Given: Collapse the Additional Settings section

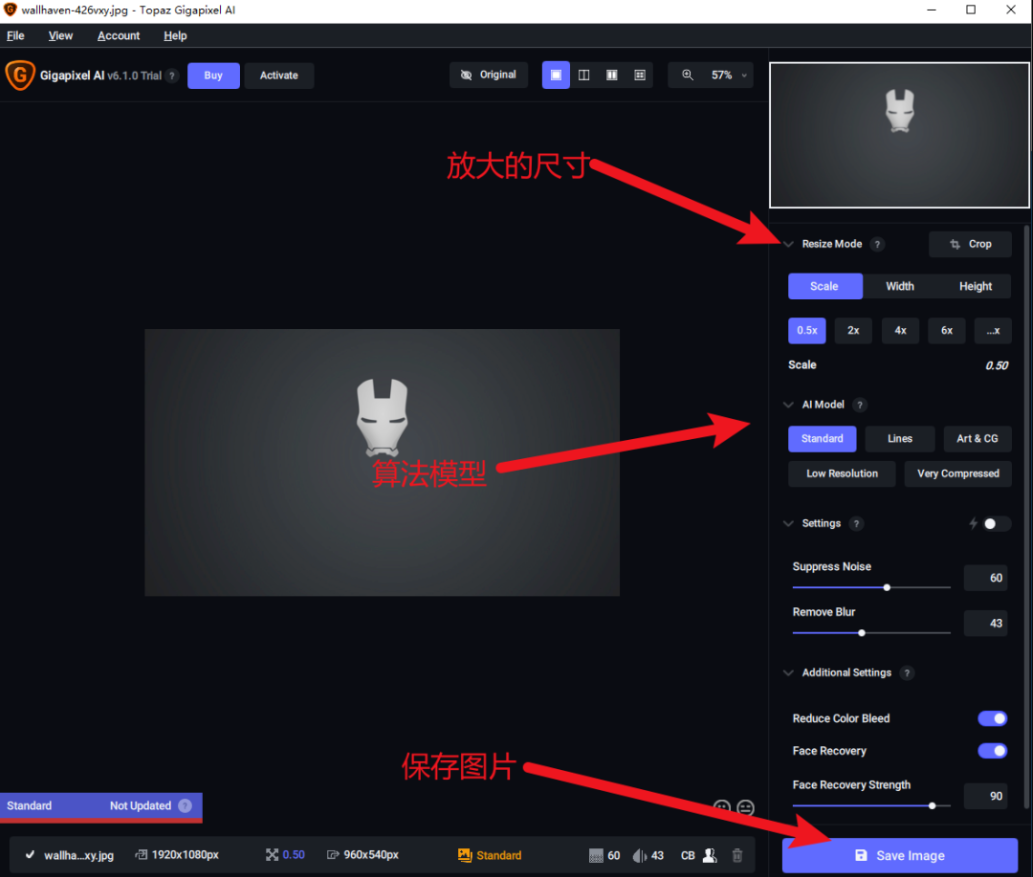Looking at the screenshot, I should [789, 673].
